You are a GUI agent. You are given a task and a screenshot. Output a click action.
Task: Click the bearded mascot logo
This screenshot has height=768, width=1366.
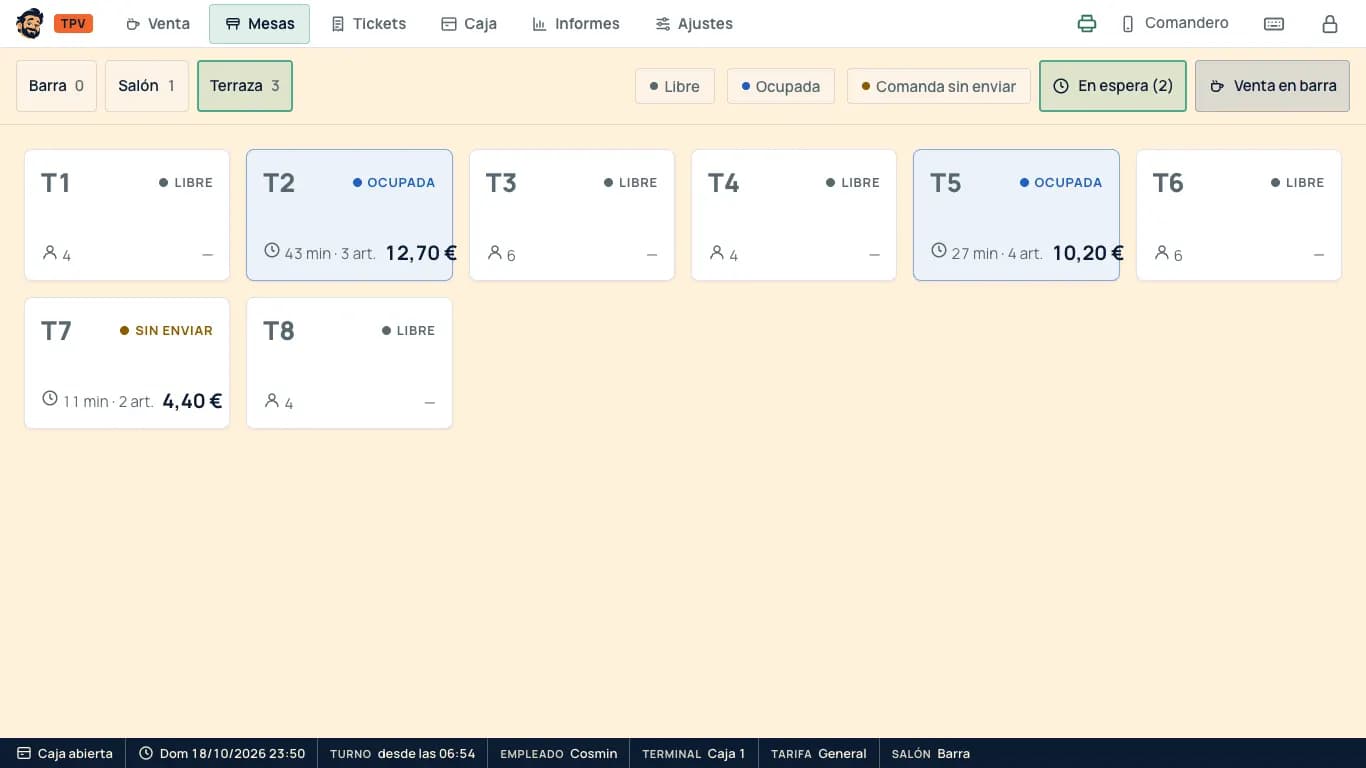coord(30,23)
